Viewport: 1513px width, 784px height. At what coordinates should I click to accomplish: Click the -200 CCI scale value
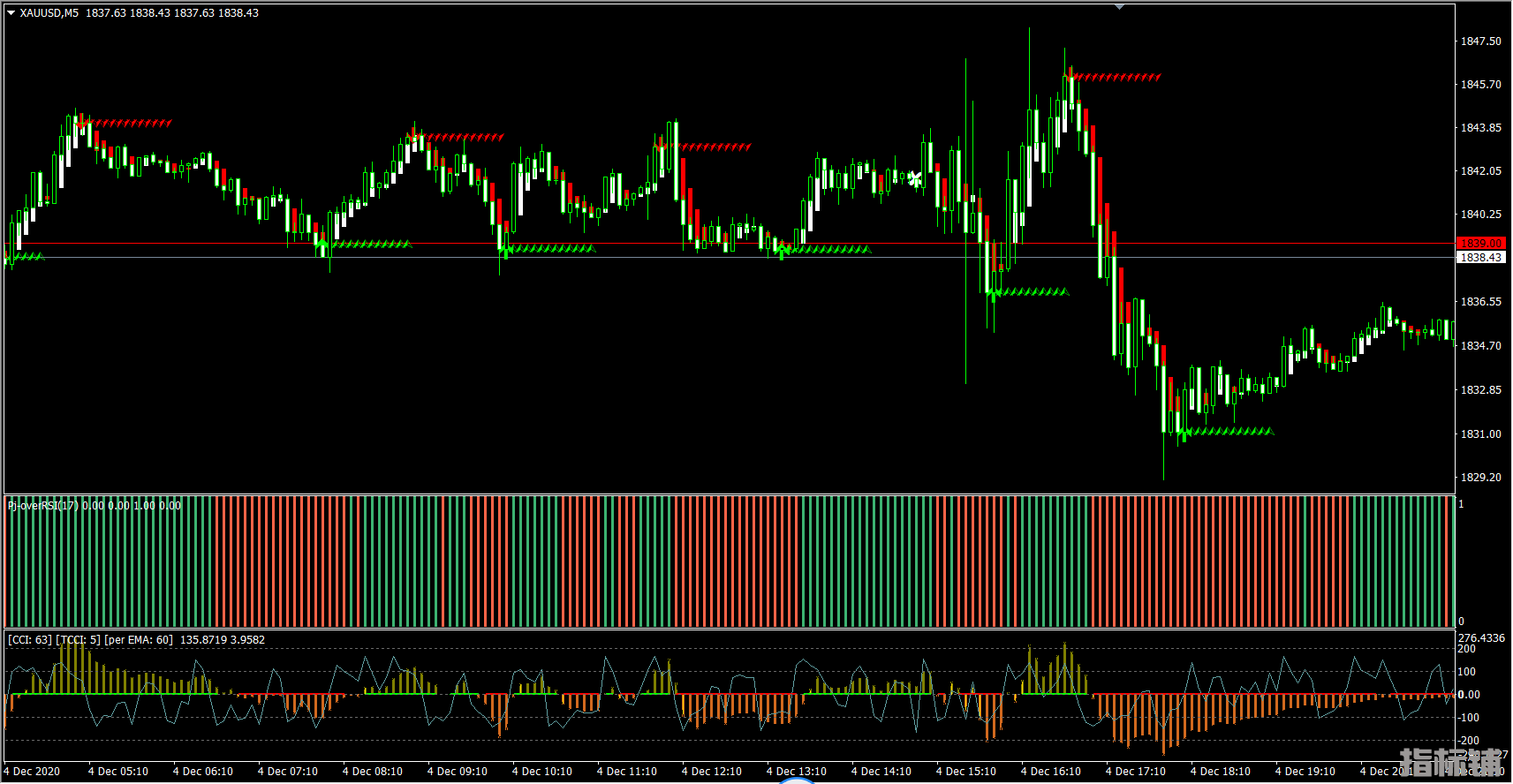[1468, 741]
